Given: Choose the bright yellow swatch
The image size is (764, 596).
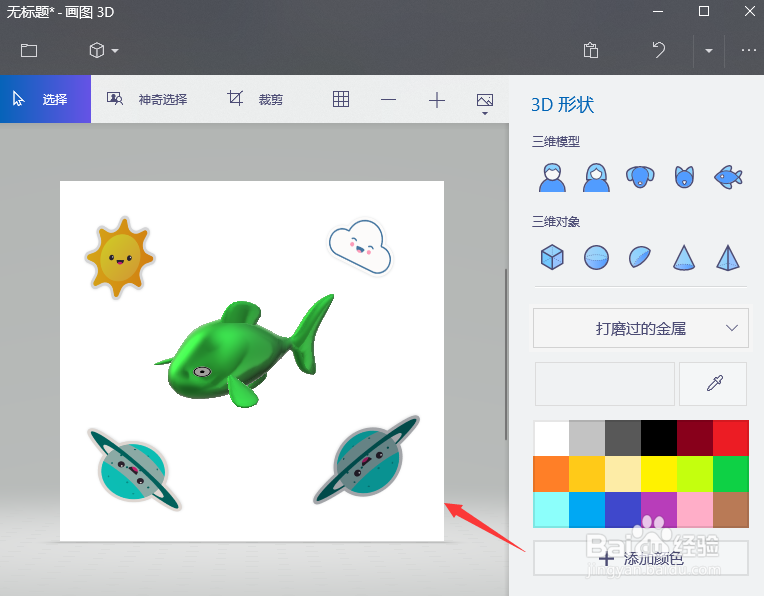Looking at the screenshot, I should 659,474.
